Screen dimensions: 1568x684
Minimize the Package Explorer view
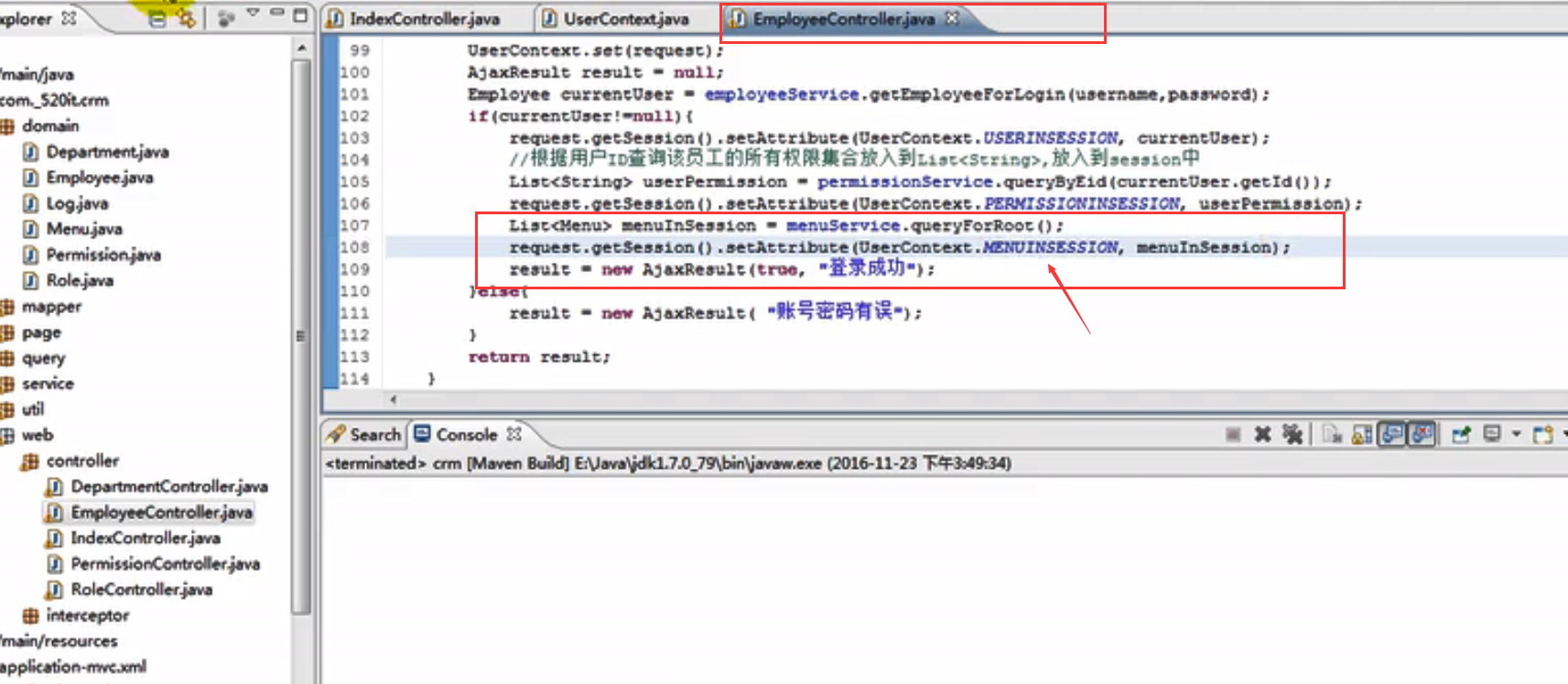click(277, 14)
